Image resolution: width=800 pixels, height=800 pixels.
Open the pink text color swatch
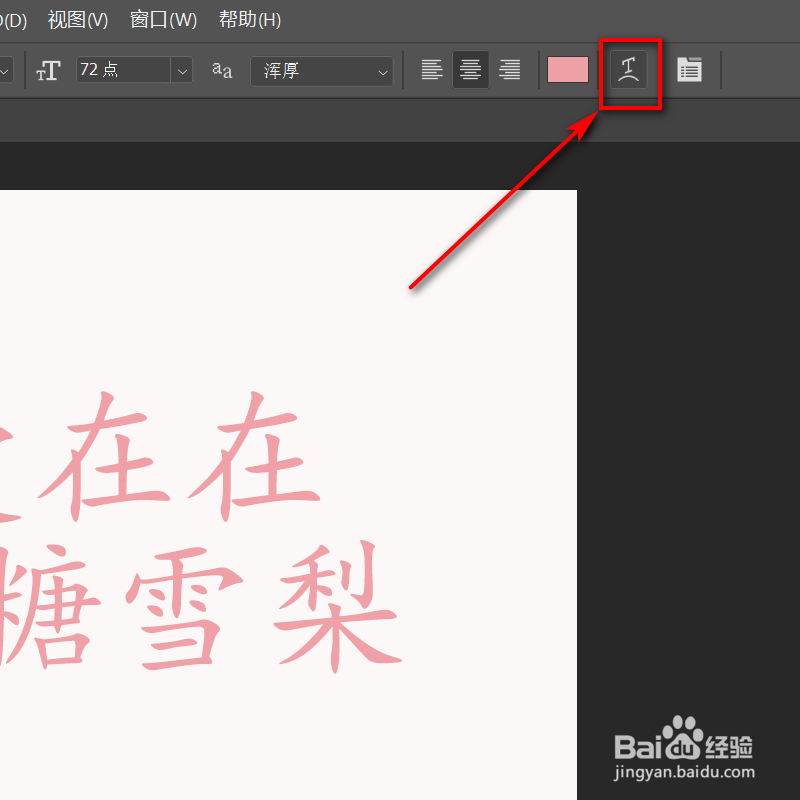click(x=567, y=70)
